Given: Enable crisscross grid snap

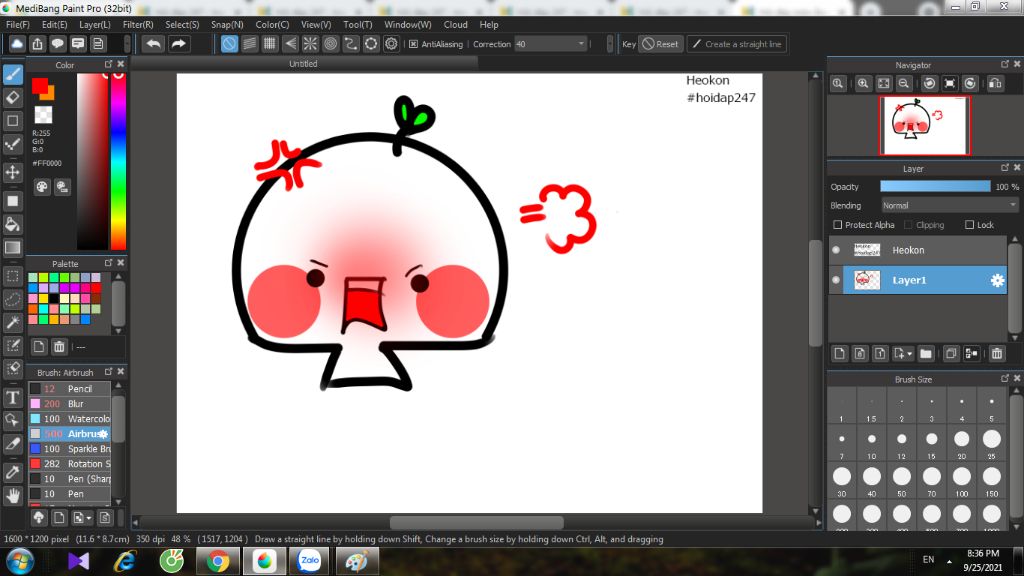Looking at the screenshot, I should [x=270, y=44].
